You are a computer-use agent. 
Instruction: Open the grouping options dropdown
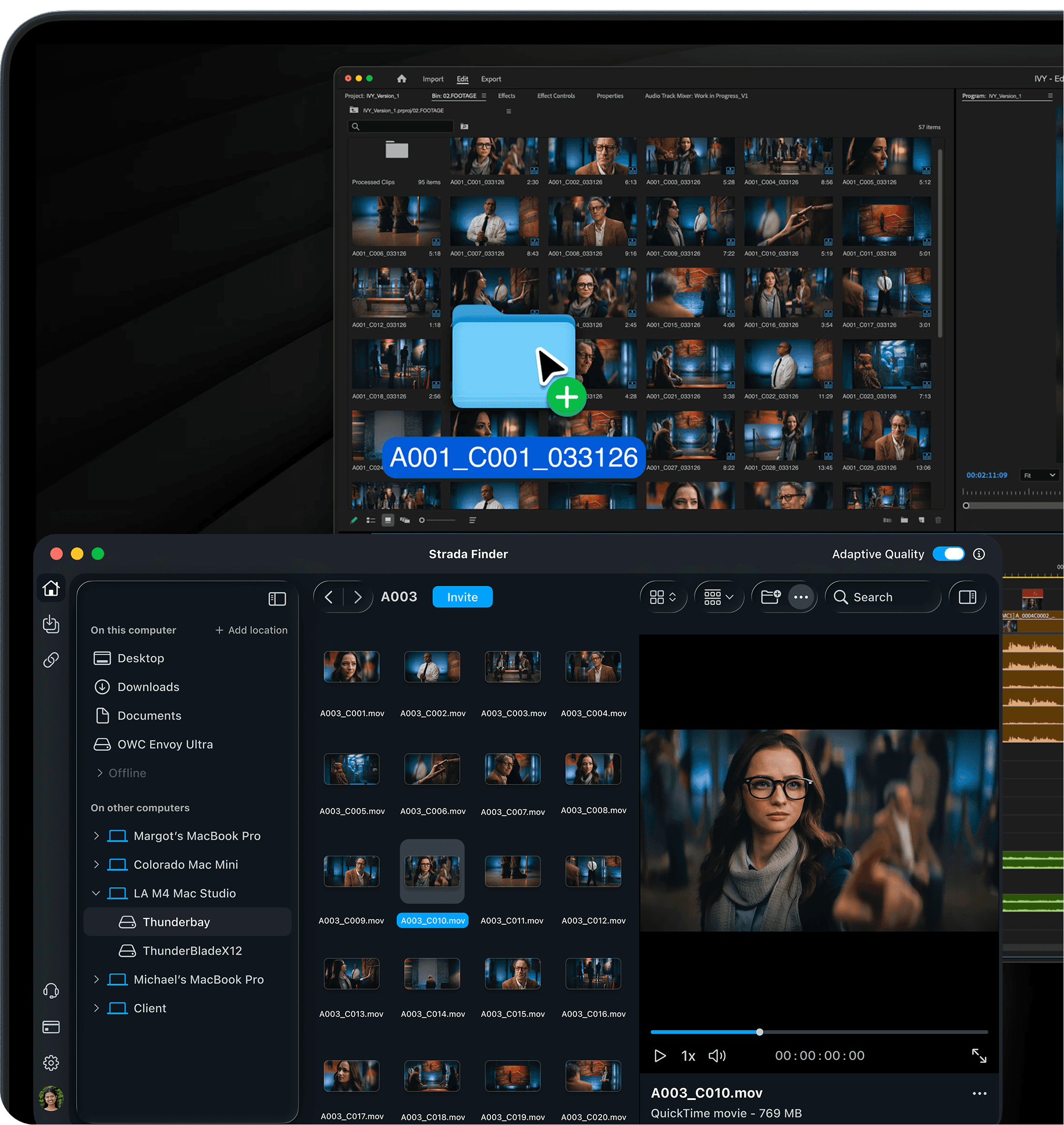(719, 597)
